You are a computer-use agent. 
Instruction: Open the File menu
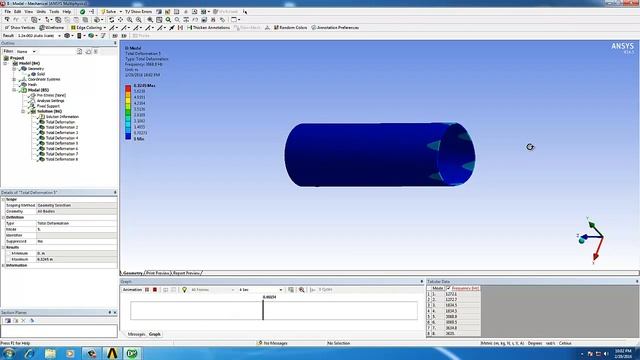[8, 12]
